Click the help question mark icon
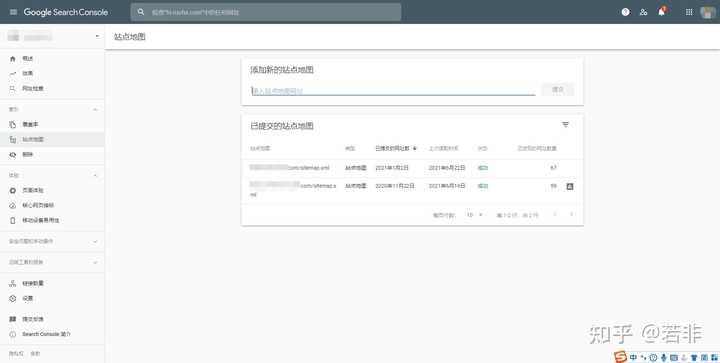Screen dimensions: 720x363 [625, 12]
